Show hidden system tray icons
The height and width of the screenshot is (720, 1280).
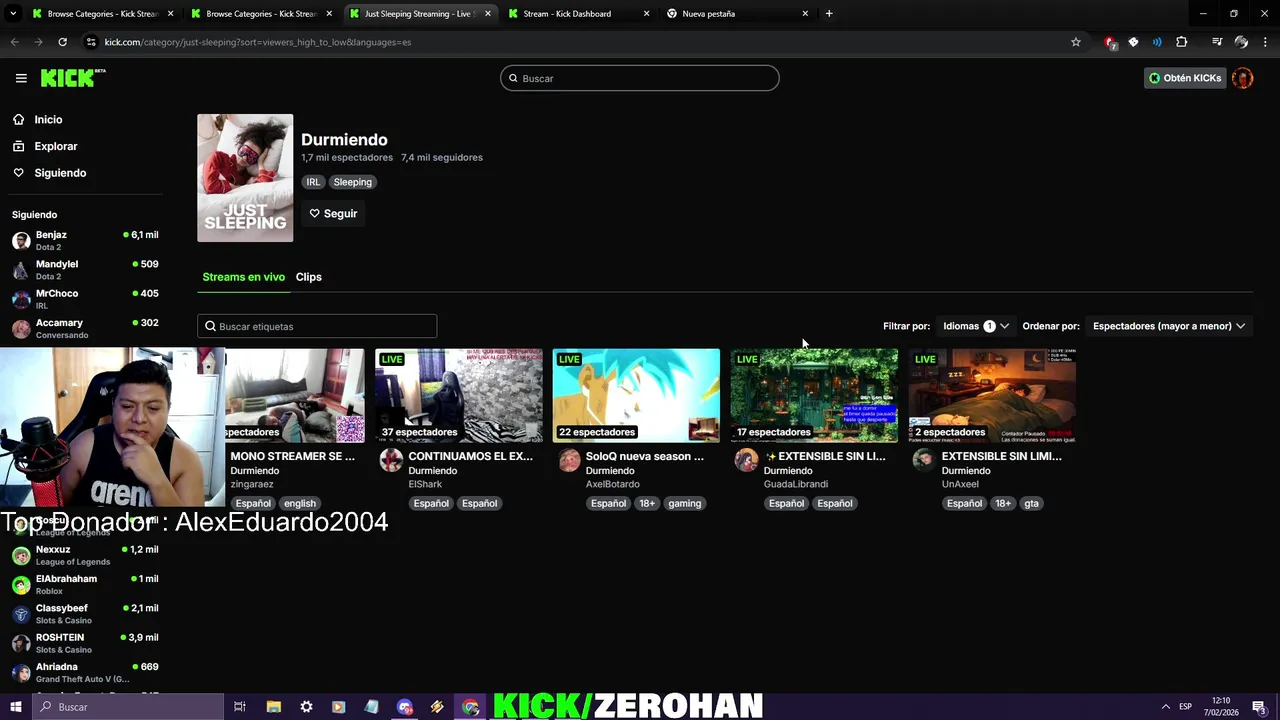click(x=1165, y=707)
